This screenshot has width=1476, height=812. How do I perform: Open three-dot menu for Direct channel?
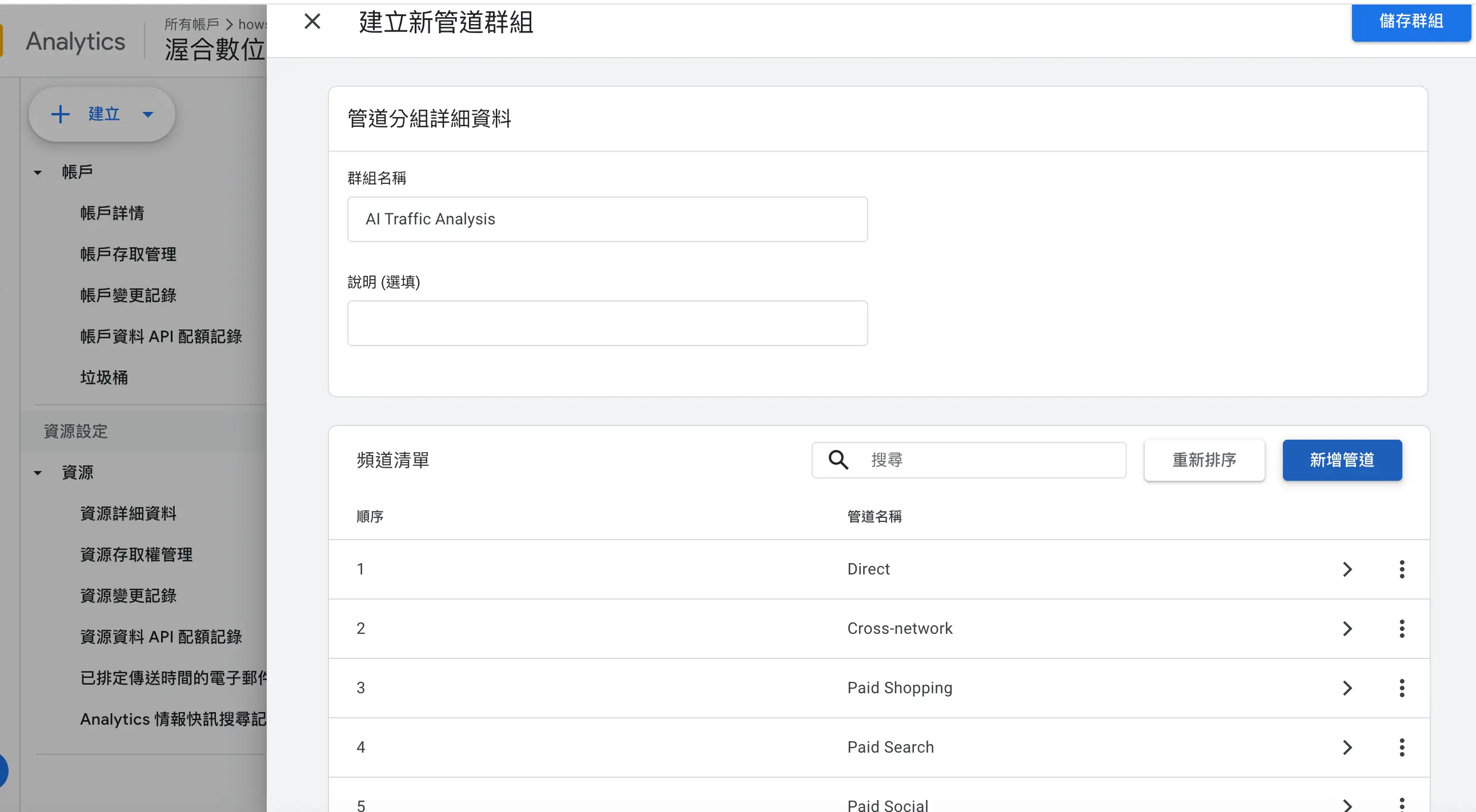1402,569
